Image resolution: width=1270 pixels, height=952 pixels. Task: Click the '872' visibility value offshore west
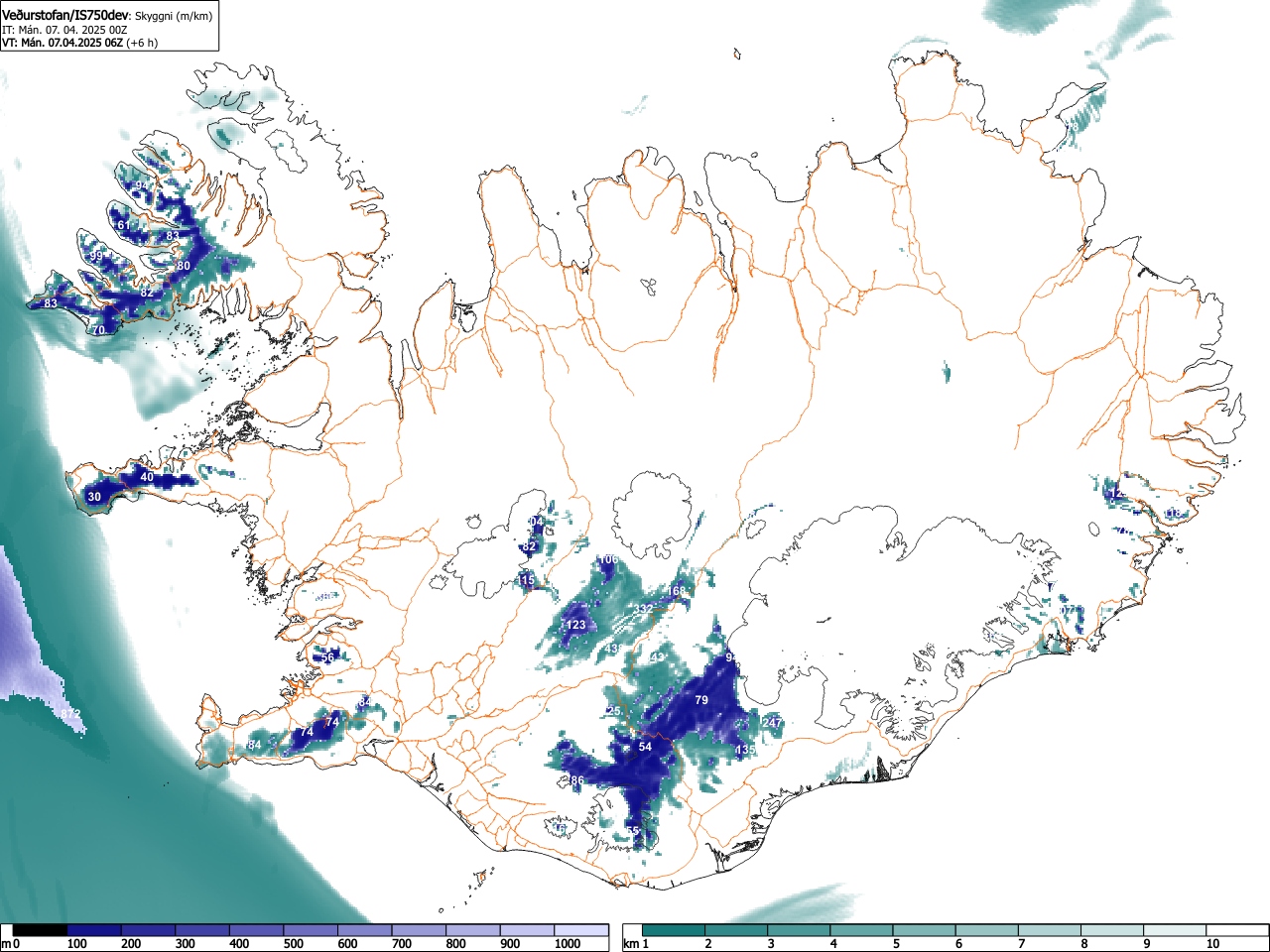point(70,715)
